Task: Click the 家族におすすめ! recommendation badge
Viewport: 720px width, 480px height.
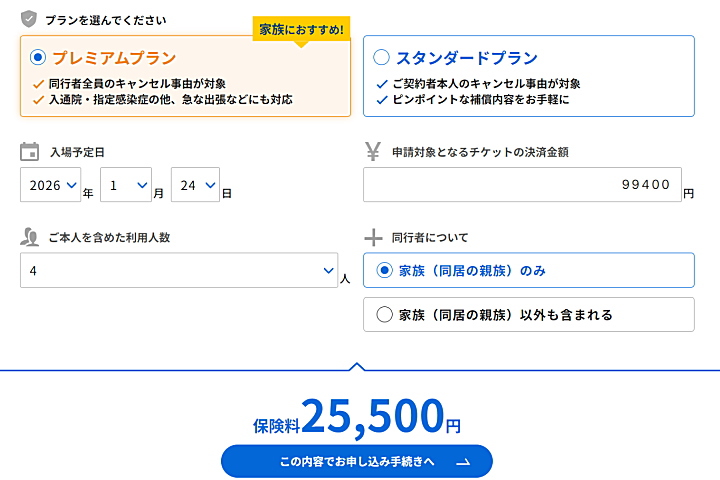Action: 301,29
